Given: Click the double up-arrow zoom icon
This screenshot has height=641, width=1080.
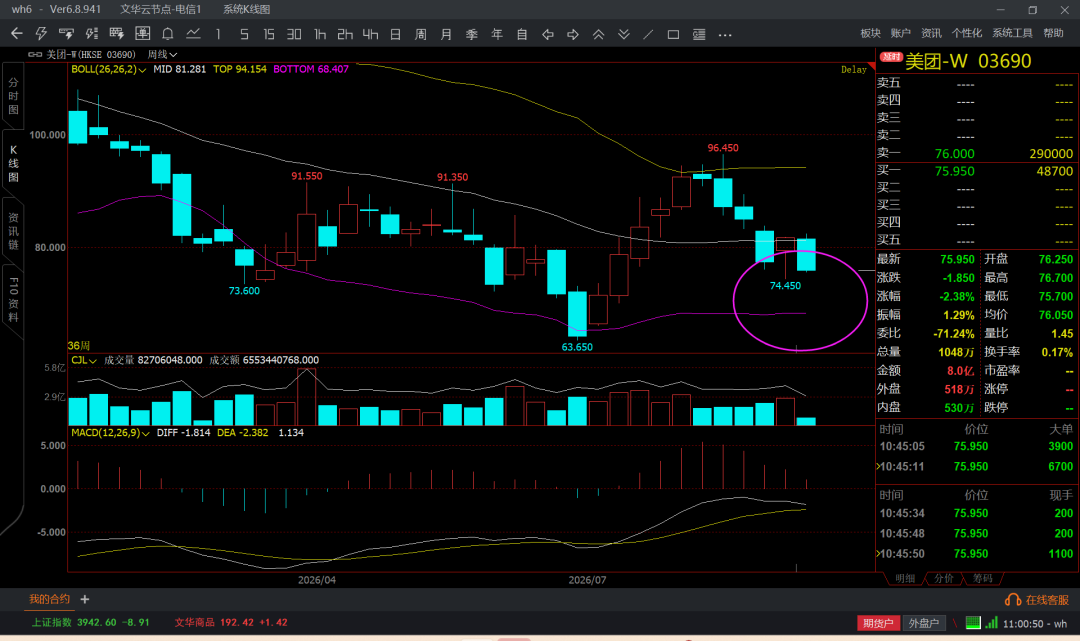Looking at the screenshot, I should click(598, 34).
